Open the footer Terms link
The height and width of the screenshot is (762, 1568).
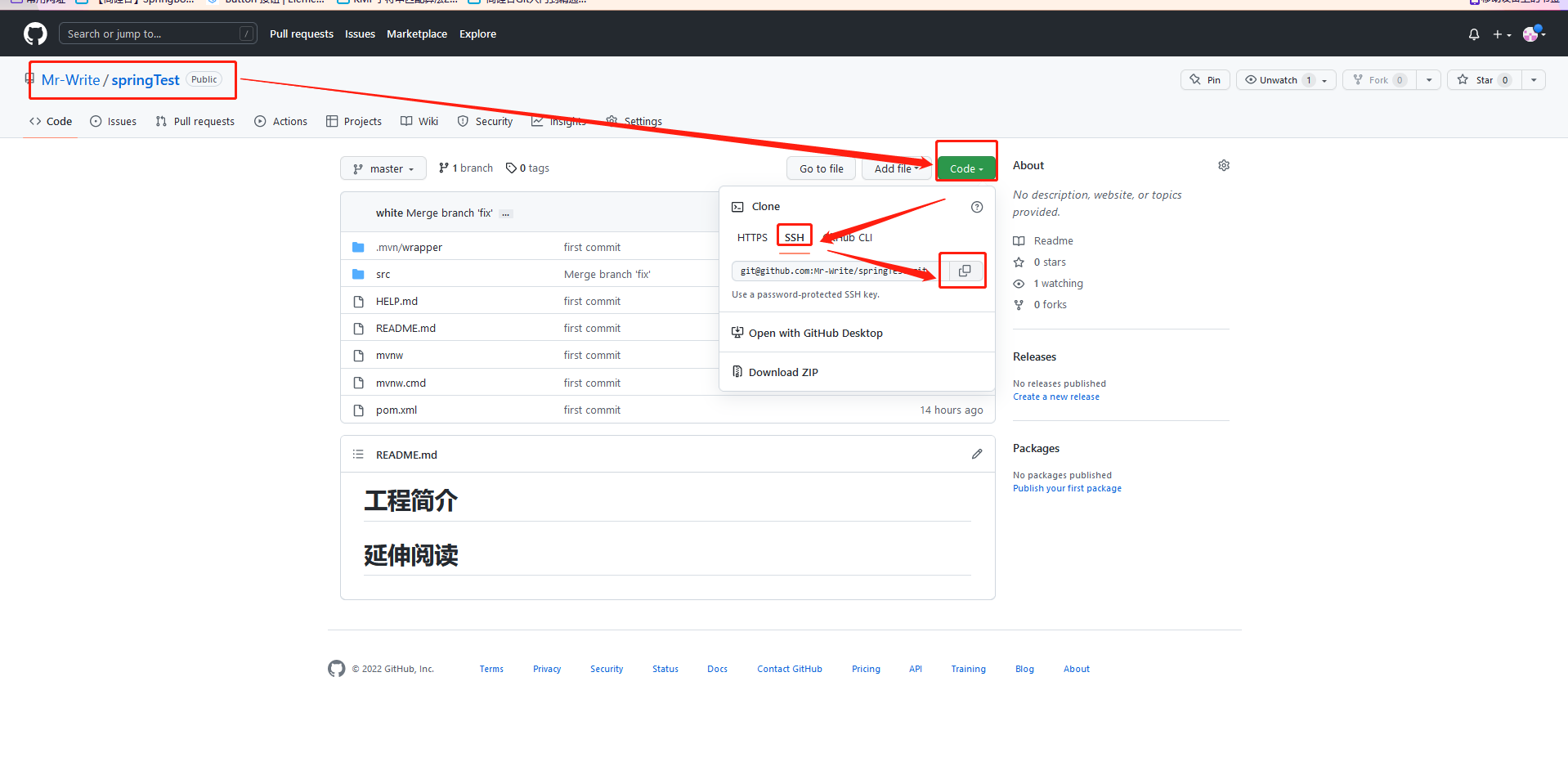491,670
